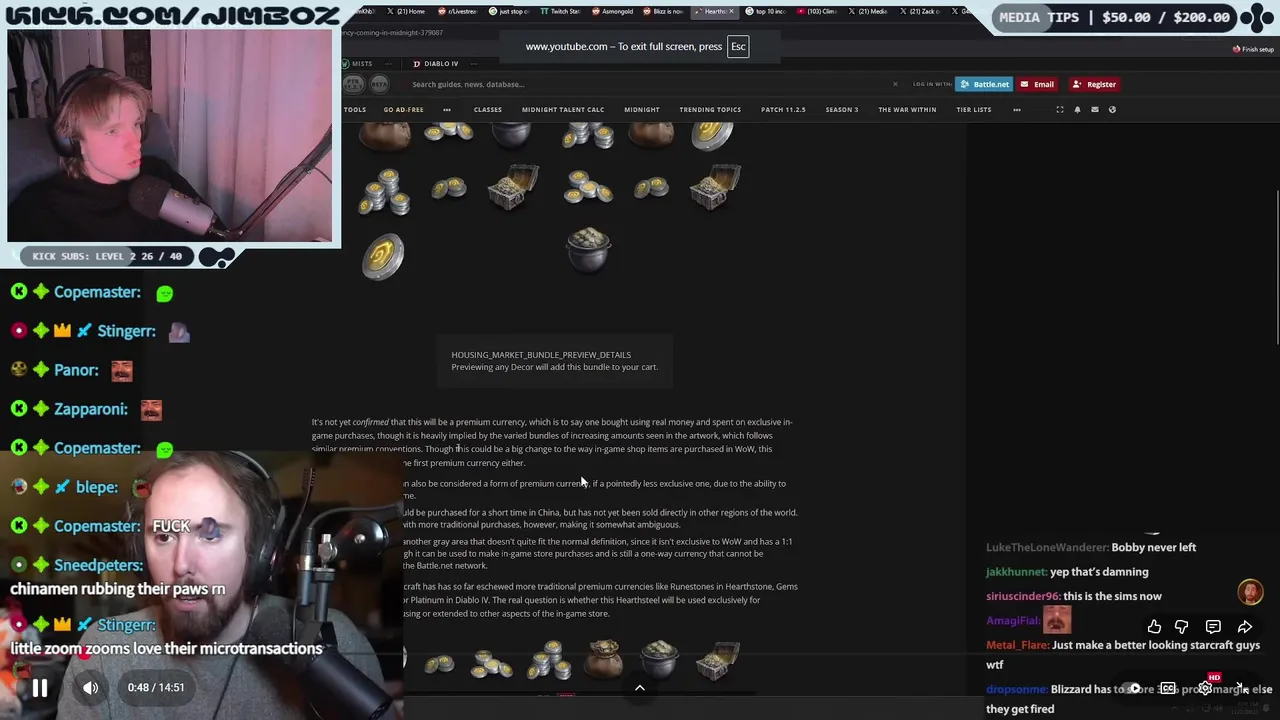Open the Tools menu on Wowhead
Screen dimensions: 1280x720
coord(355,110)
